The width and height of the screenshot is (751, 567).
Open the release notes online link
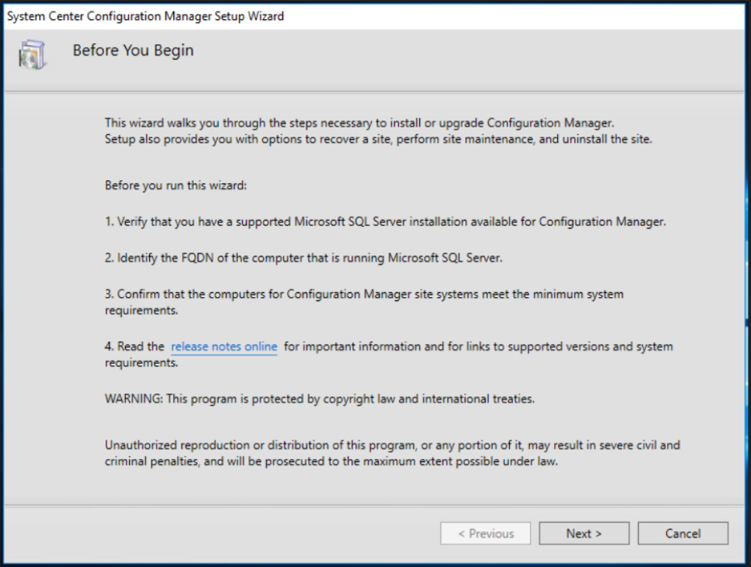[224, 346]
